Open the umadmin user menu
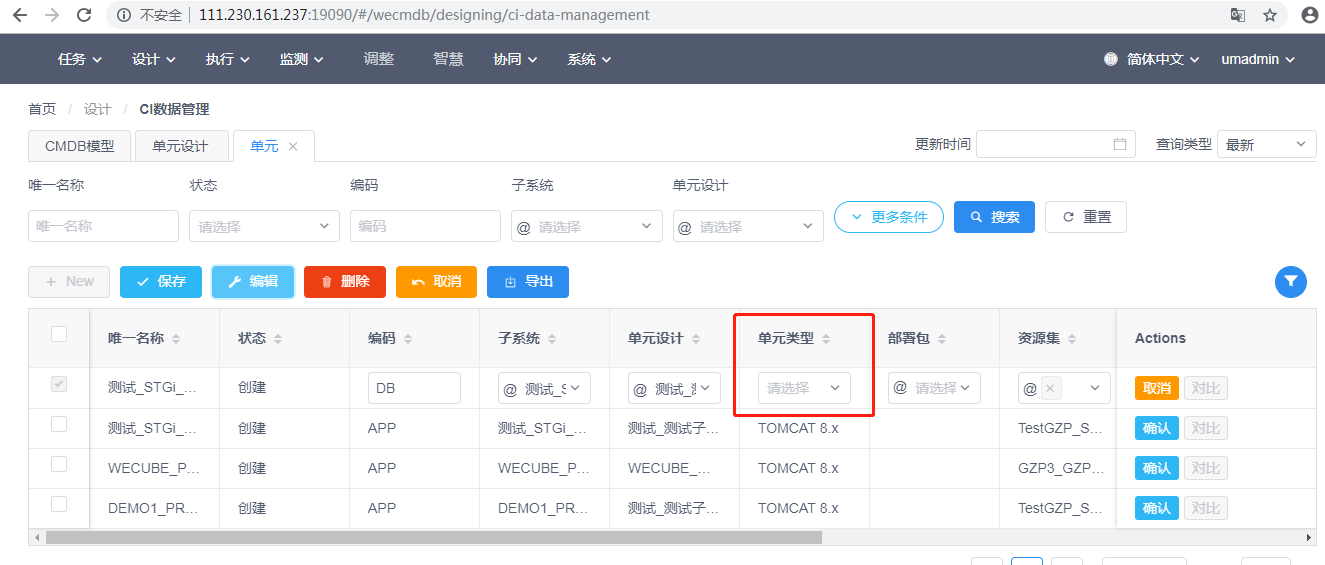 point(1258,59)
